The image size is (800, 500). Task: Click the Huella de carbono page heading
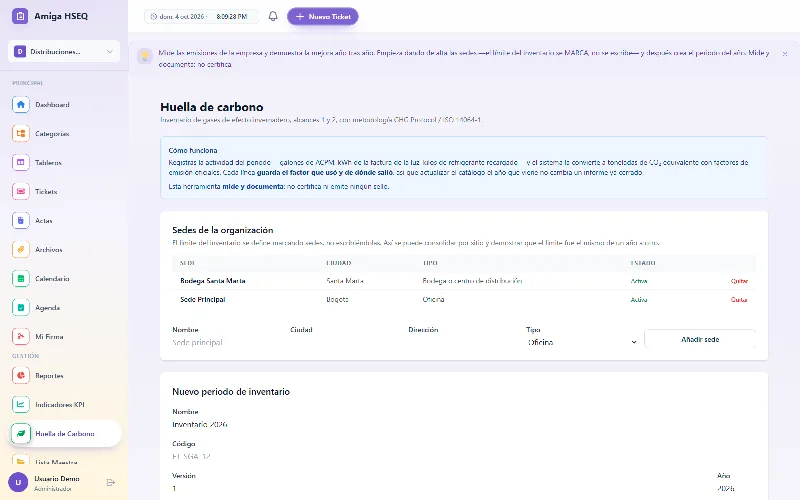(x=212, y=107)
